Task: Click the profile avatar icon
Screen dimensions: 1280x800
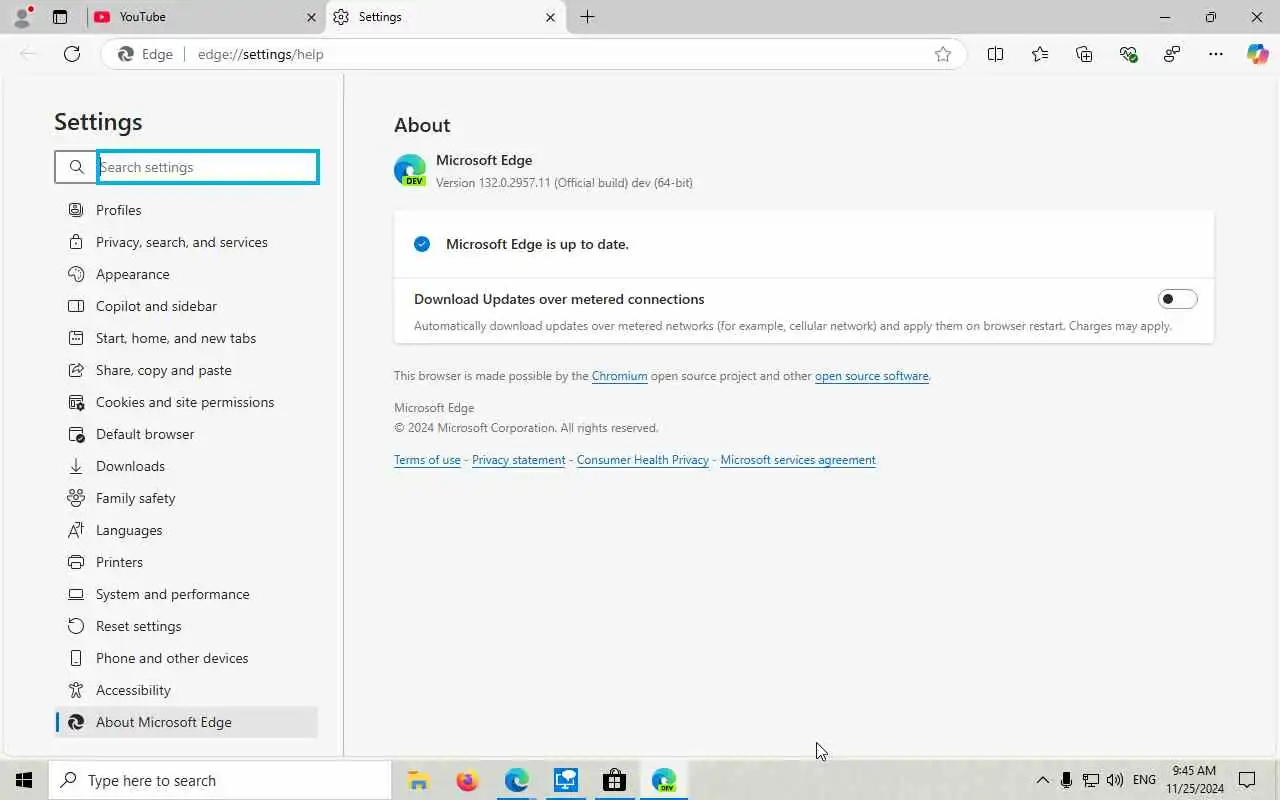Action: pos(22,17)
